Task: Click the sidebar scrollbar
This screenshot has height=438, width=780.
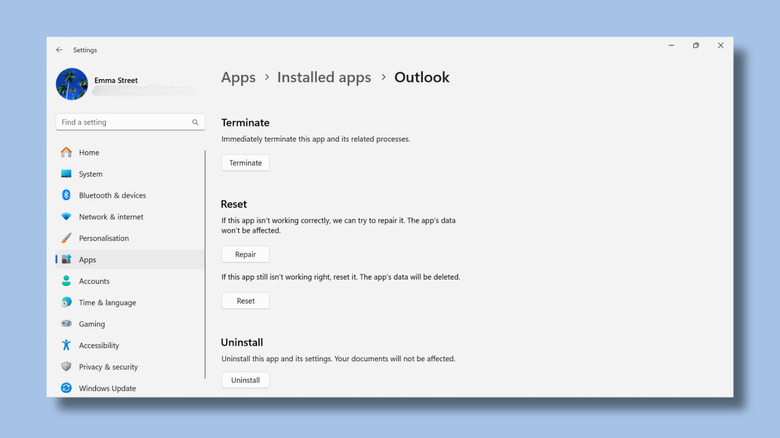Action: [205, 264]
